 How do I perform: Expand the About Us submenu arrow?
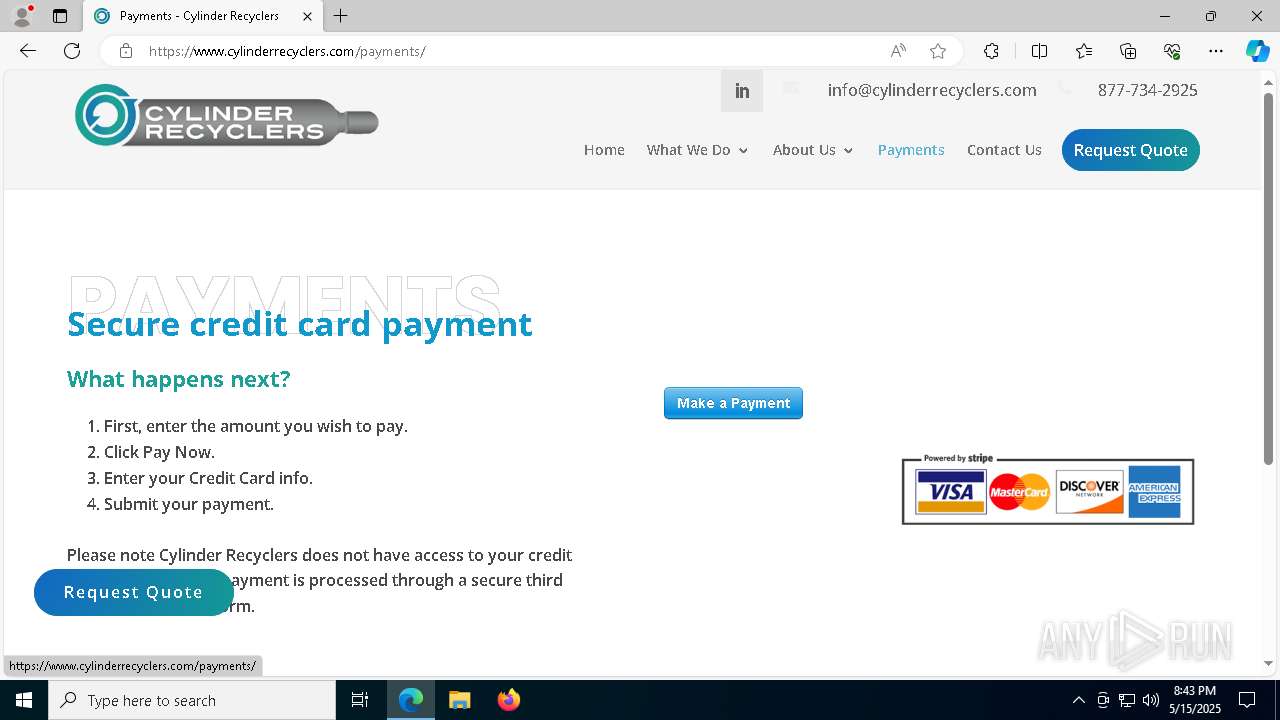tap(848, 151)
